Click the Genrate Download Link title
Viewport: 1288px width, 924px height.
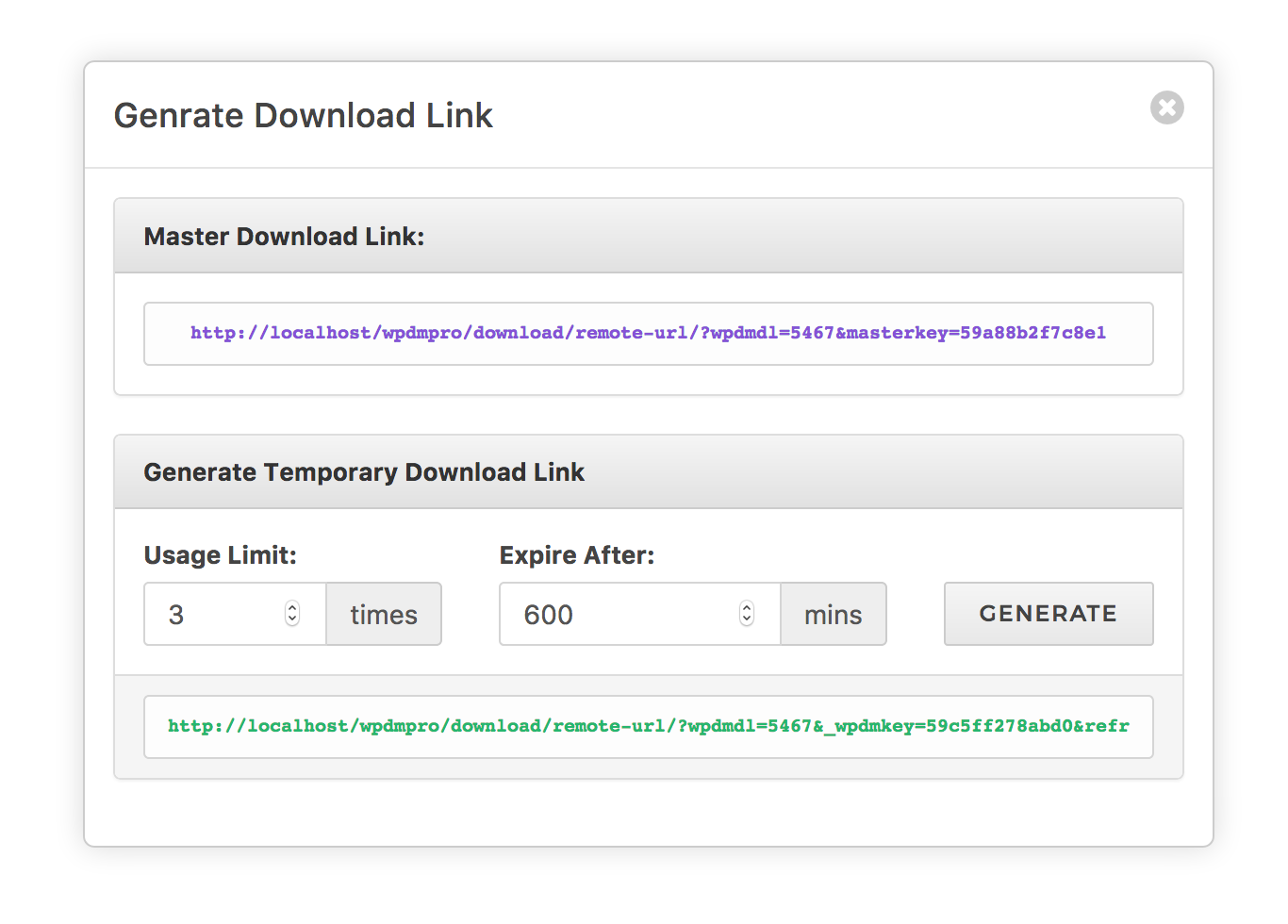tap(303, 115)
